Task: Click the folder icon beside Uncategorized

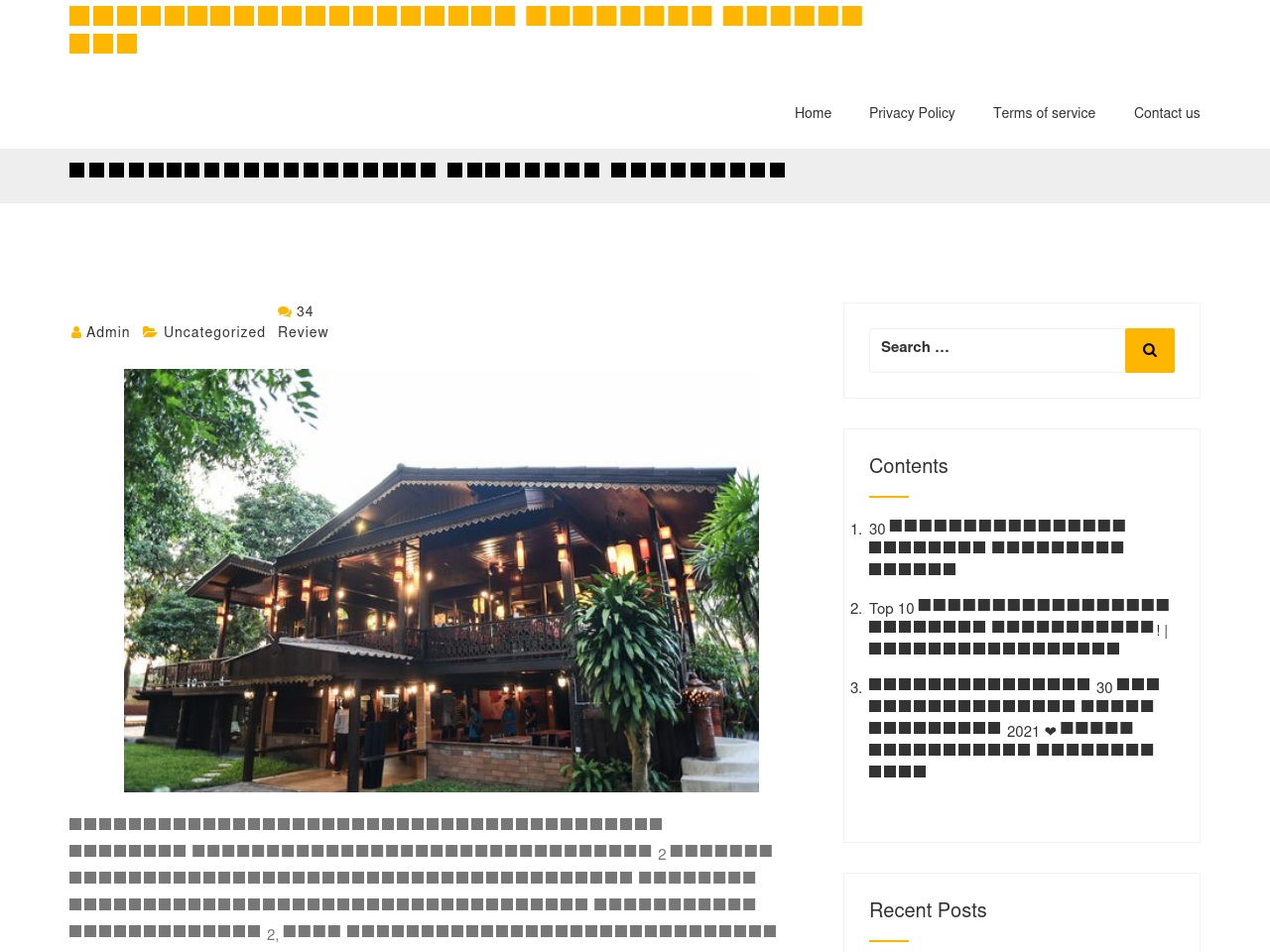Action: click(x=150, y=332)
